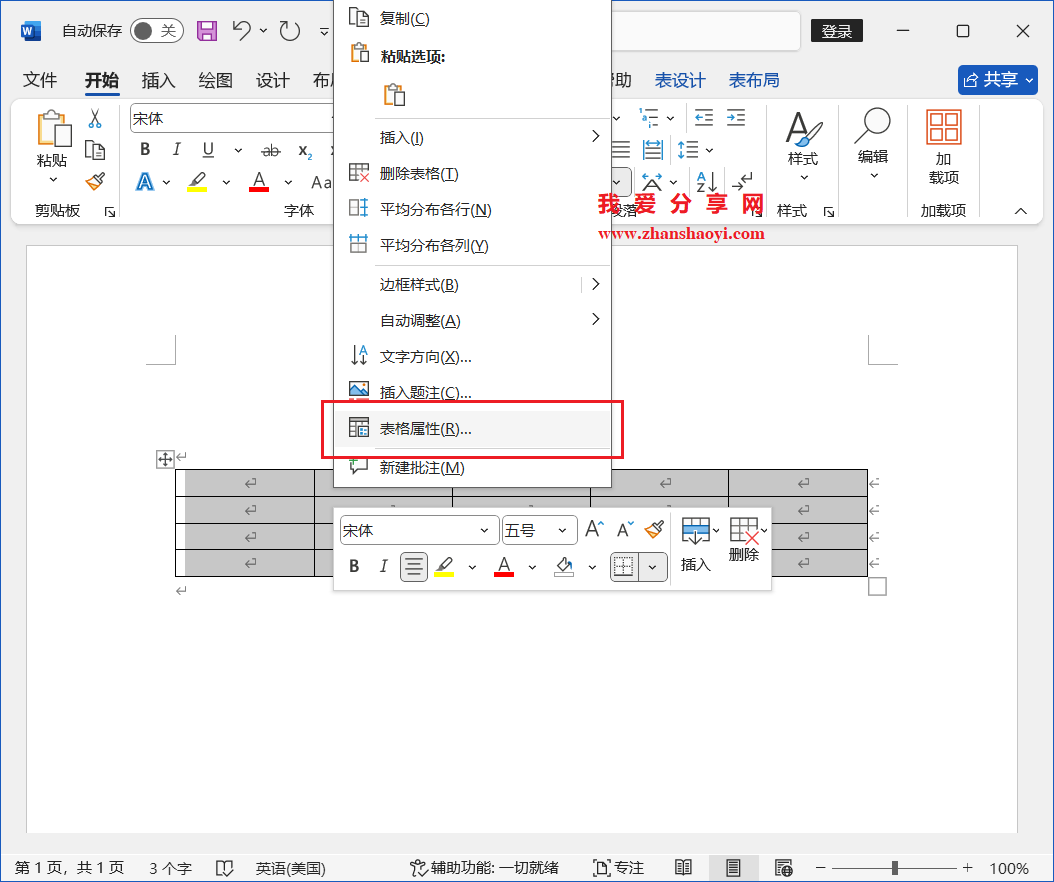Image resolution: width=1054 pixels, height=882 pixels.
Task: Click the Sort icon in paragraph group
Action: click(706, 182)
